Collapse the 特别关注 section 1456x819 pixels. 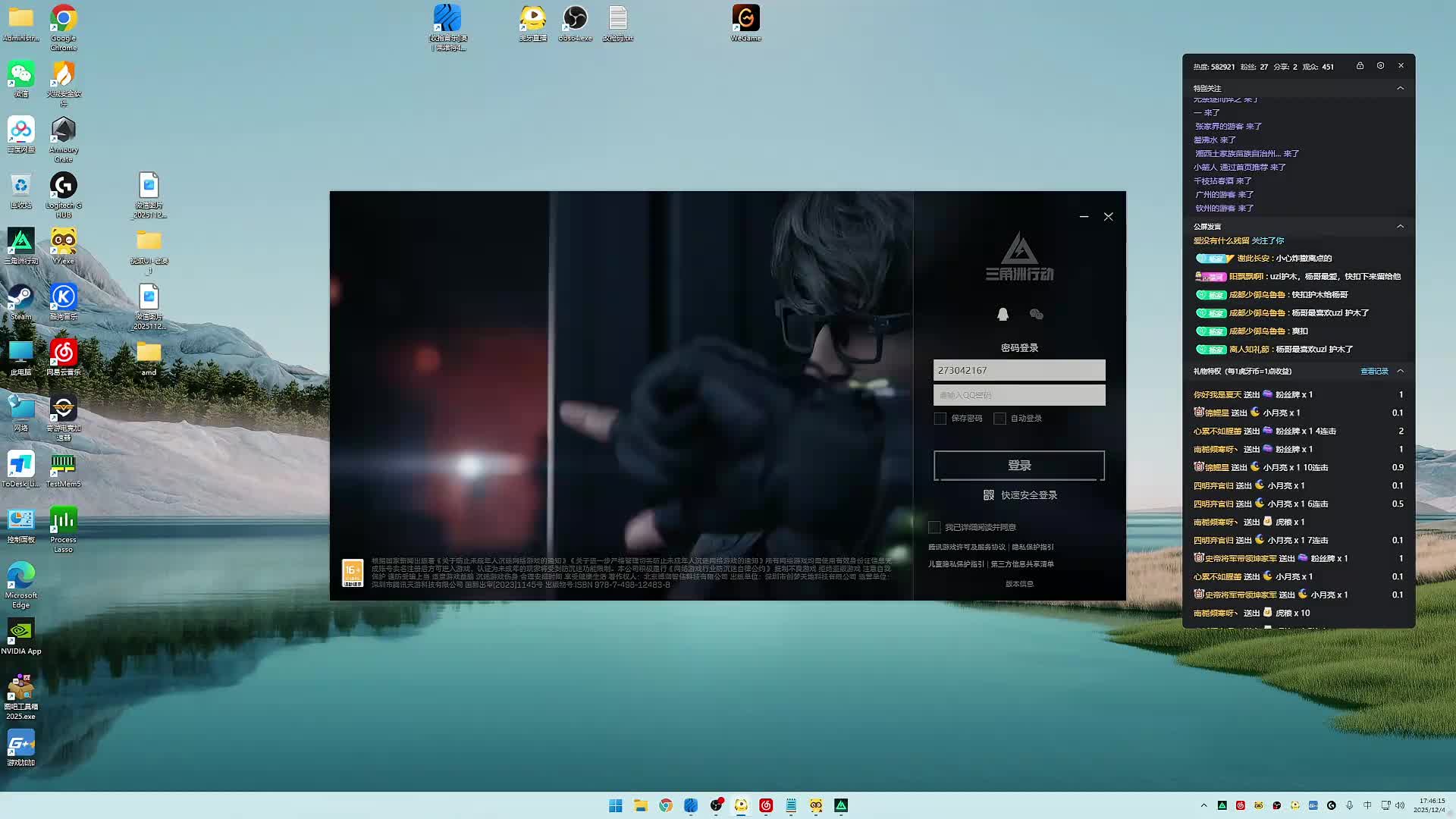click(1400, 88)
